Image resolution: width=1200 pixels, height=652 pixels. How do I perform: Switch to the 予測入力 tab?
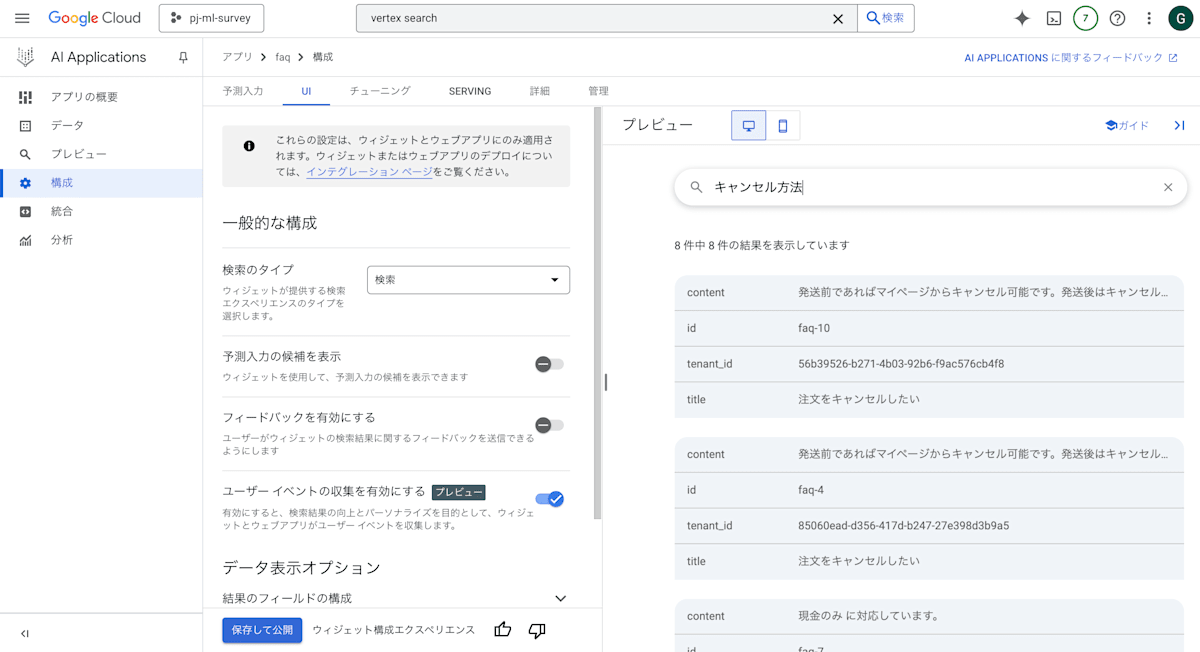pos(243,91)
